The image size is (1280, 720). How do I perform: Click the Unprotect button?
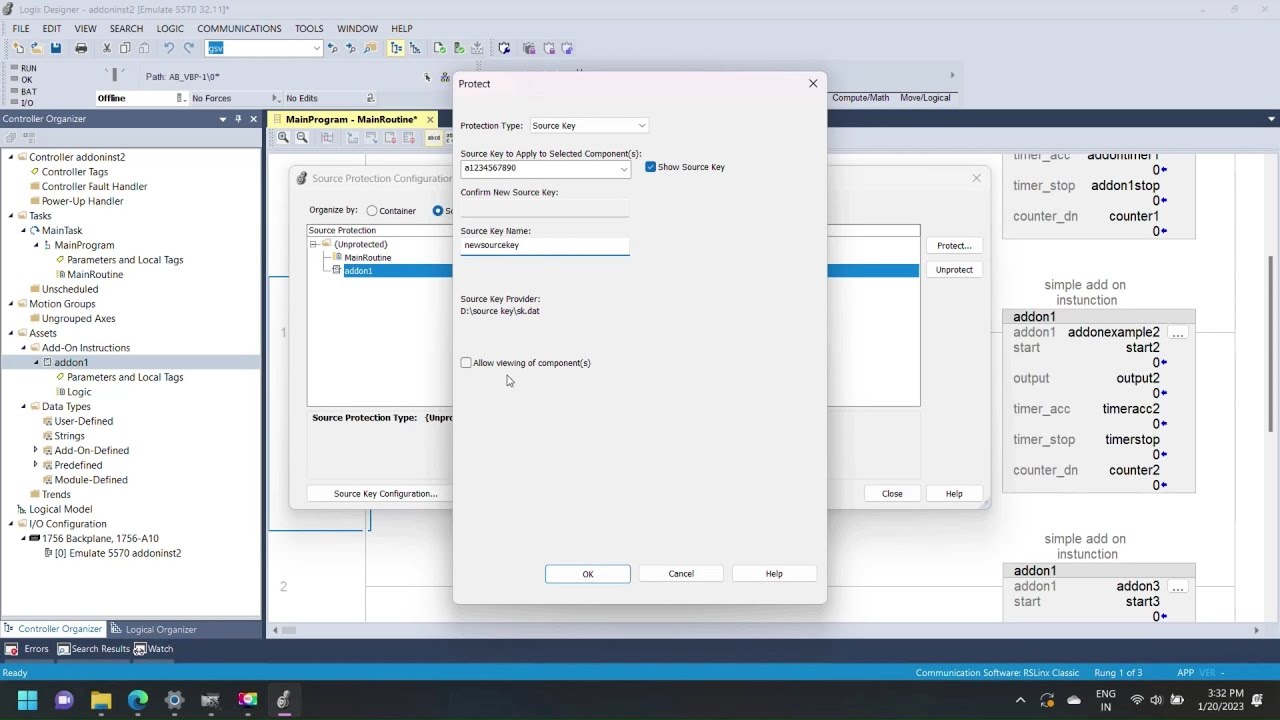[954, 270]
